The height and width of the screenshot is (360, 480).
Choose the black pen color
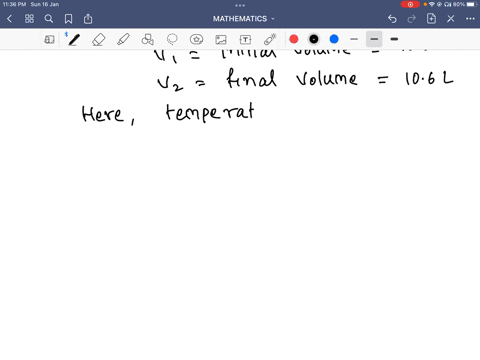tap(314, 39)
